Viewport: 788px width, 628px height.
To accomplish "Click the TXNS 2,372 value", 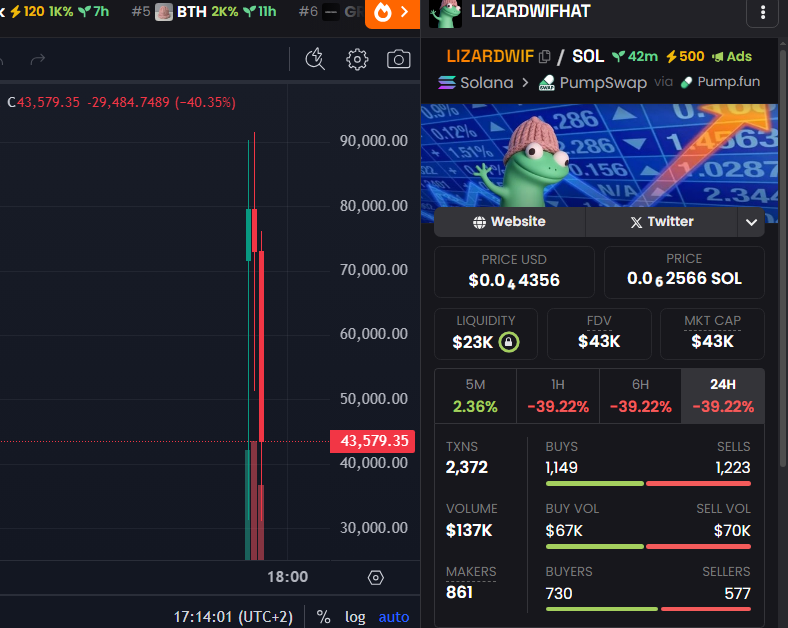I will 467,468.
